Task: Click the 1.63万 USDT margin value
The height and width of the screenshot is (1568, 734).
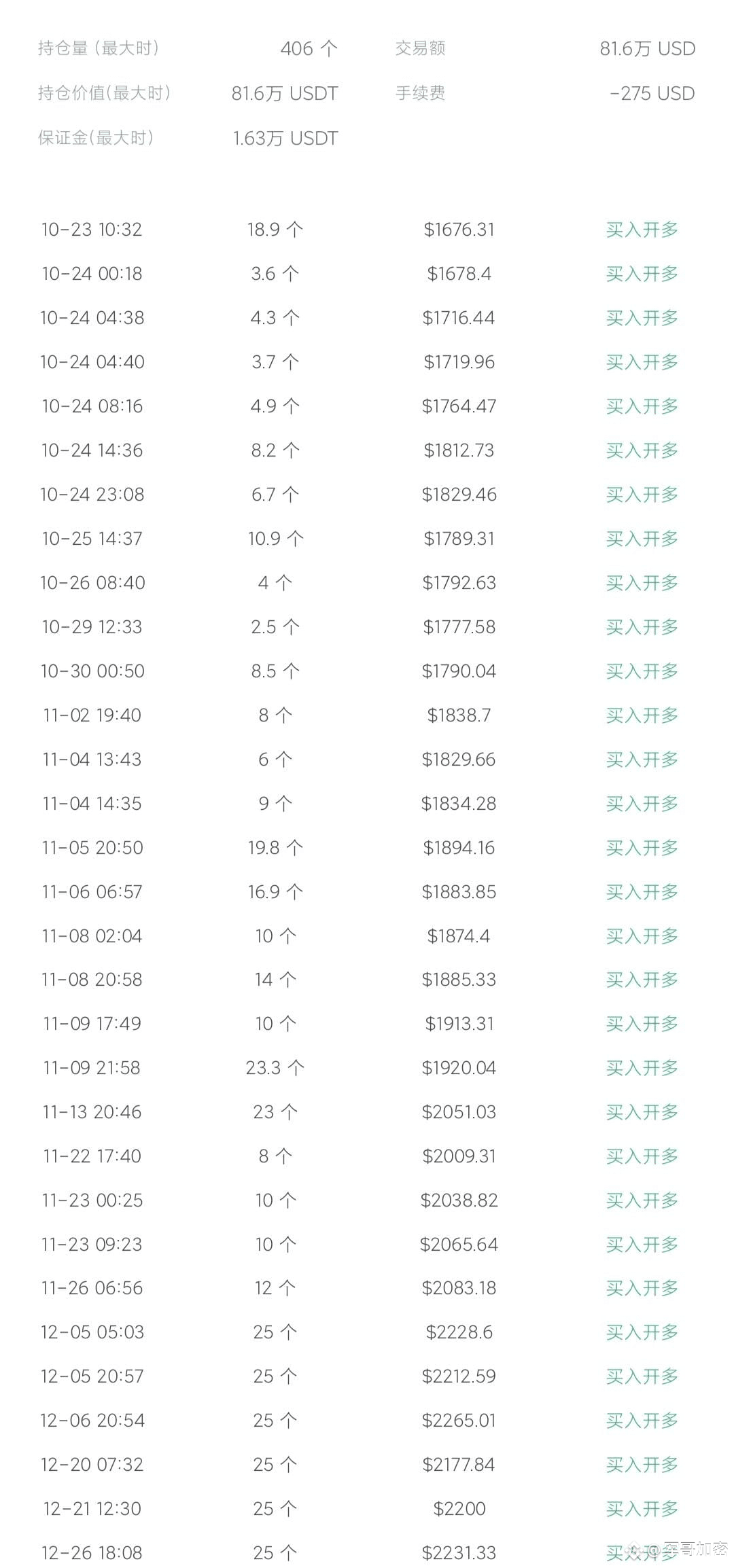Action: click(x=285, y=138)
